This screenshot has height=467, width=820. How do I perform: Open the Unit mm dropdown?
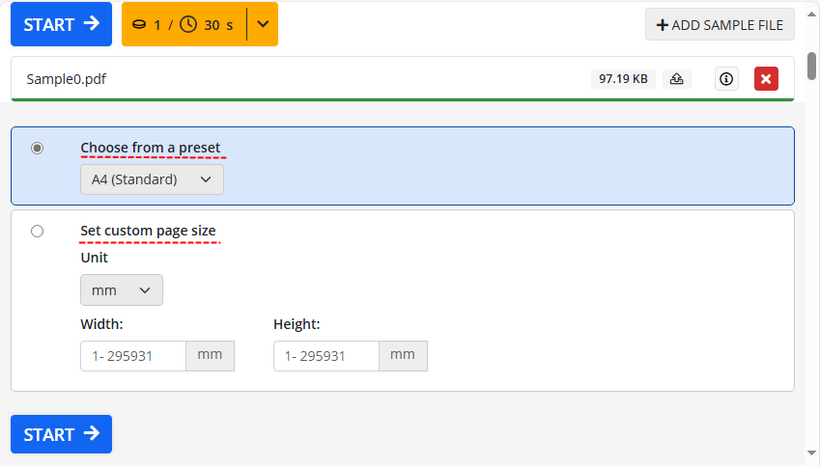tap(121, 290)
